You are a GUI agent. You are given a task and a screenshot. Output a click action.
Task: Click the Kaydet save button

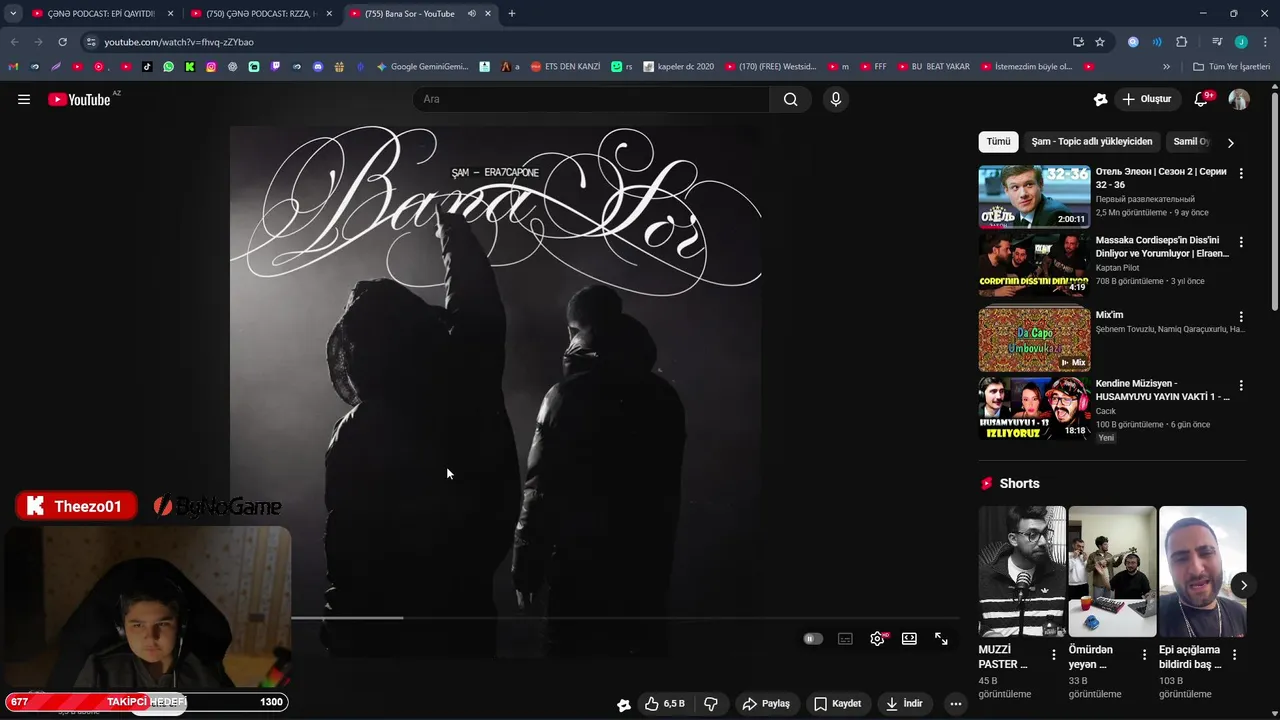coord(837,704)
